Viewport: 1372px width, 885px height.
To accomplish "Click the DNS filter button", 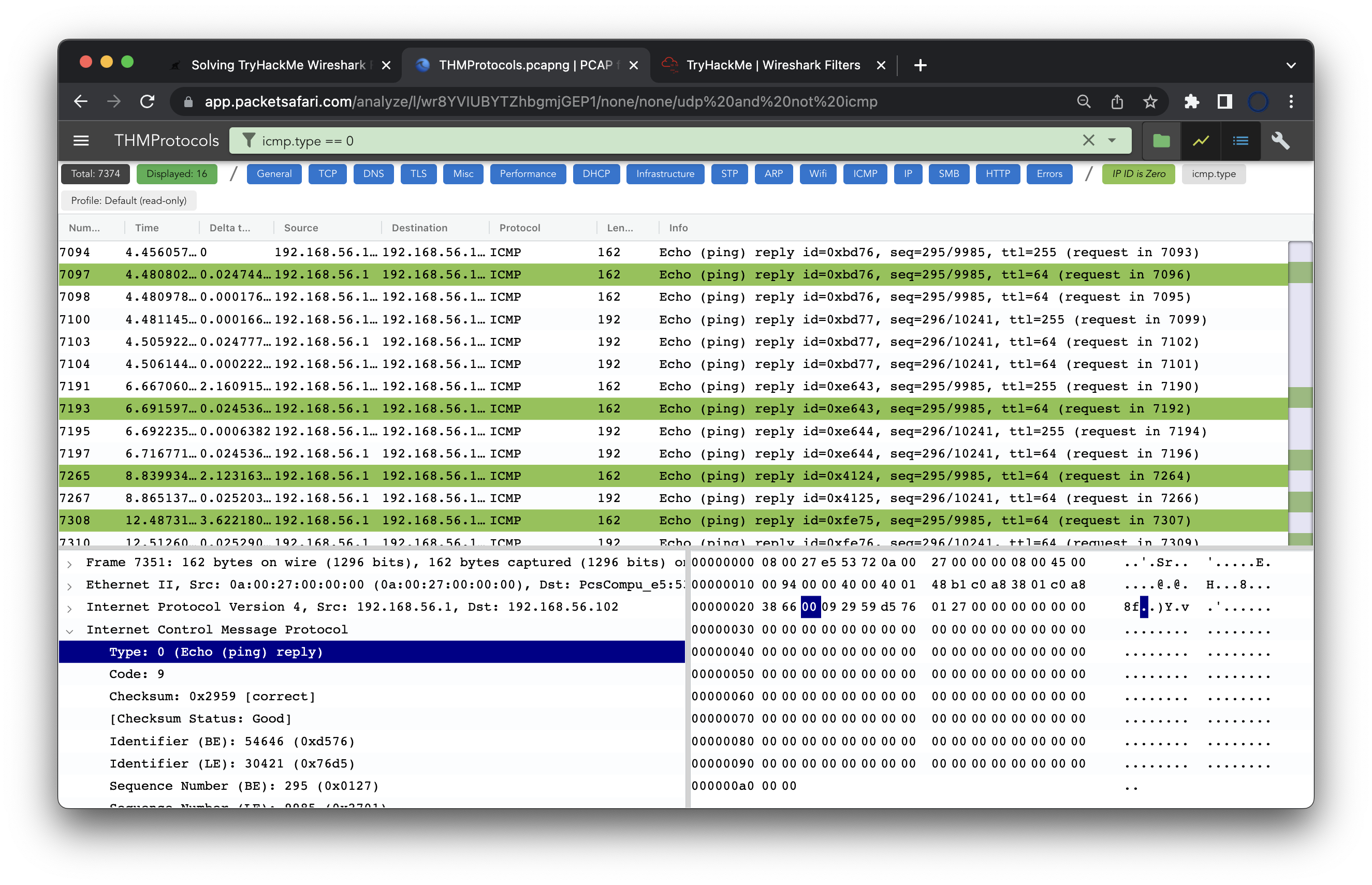I will click(x=374, y=173).
